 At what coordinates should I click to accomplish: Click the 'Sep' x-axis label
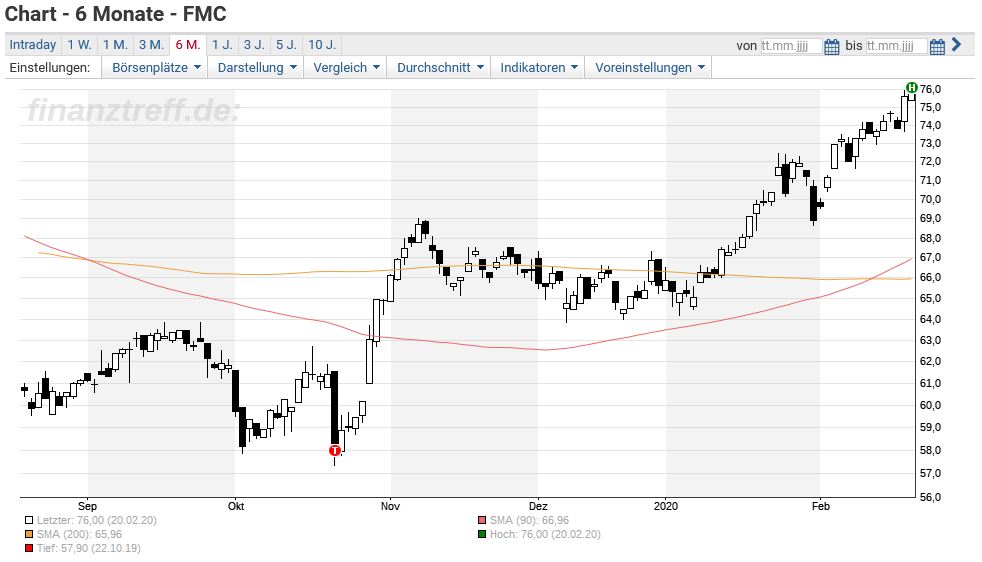pyautogui.click(x=87, y=506)
